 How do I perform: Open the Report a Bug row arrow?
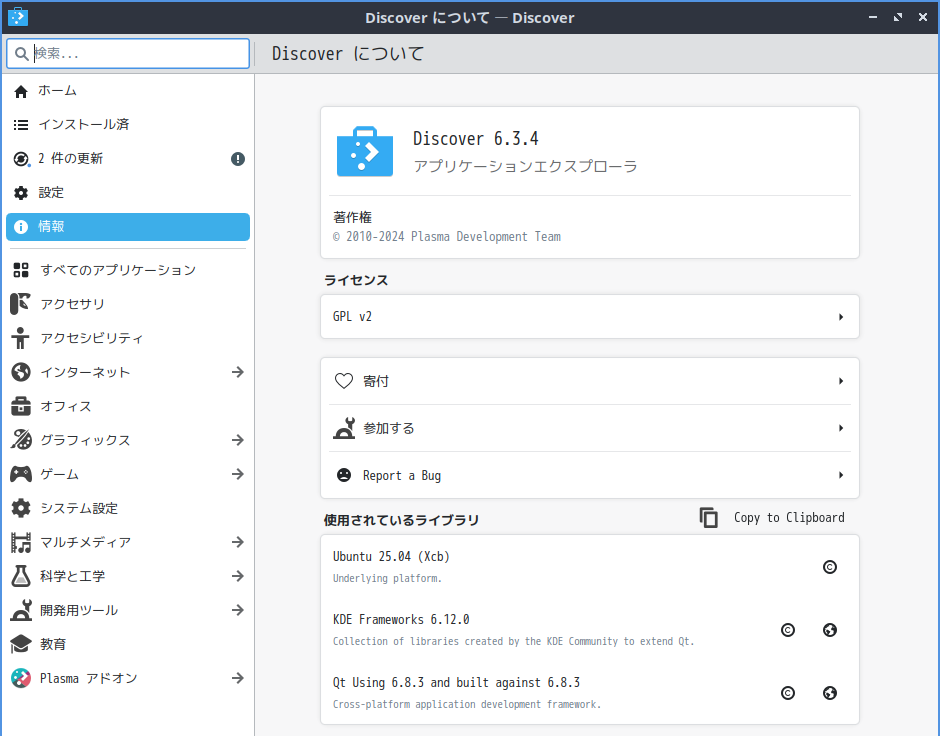(841, 475)
